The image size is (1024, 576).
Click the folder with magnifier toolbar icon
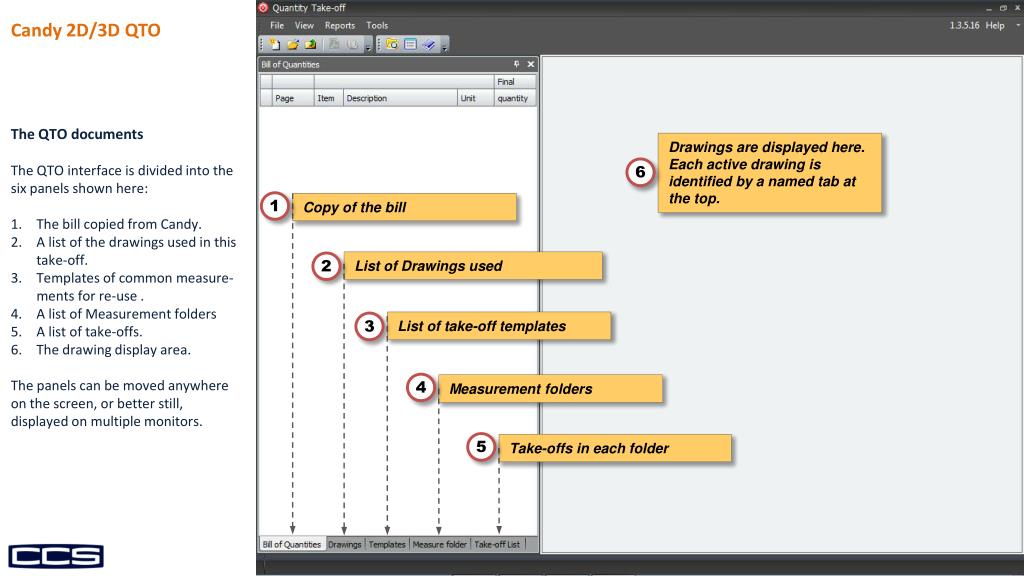click(x=392, y=44)
